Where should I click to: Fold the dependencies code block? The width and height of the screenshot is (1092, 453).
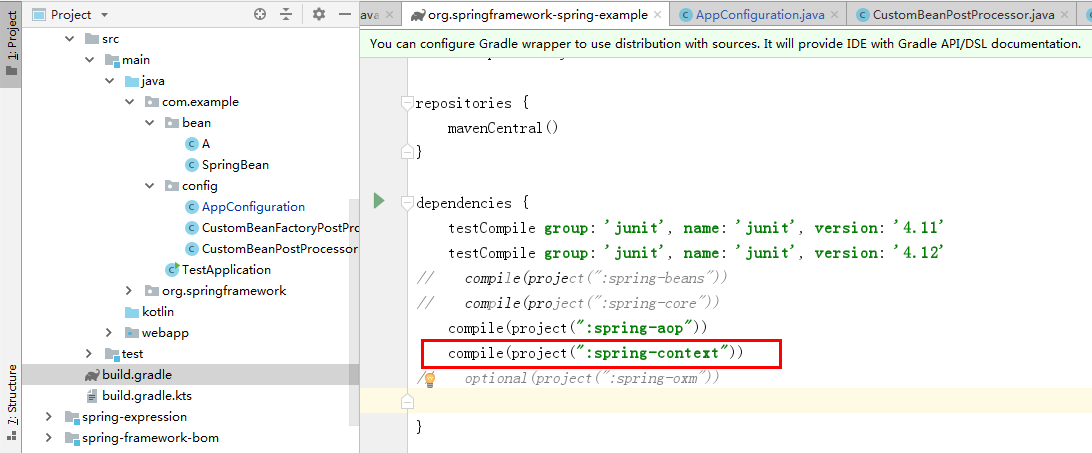coord(407,204)
